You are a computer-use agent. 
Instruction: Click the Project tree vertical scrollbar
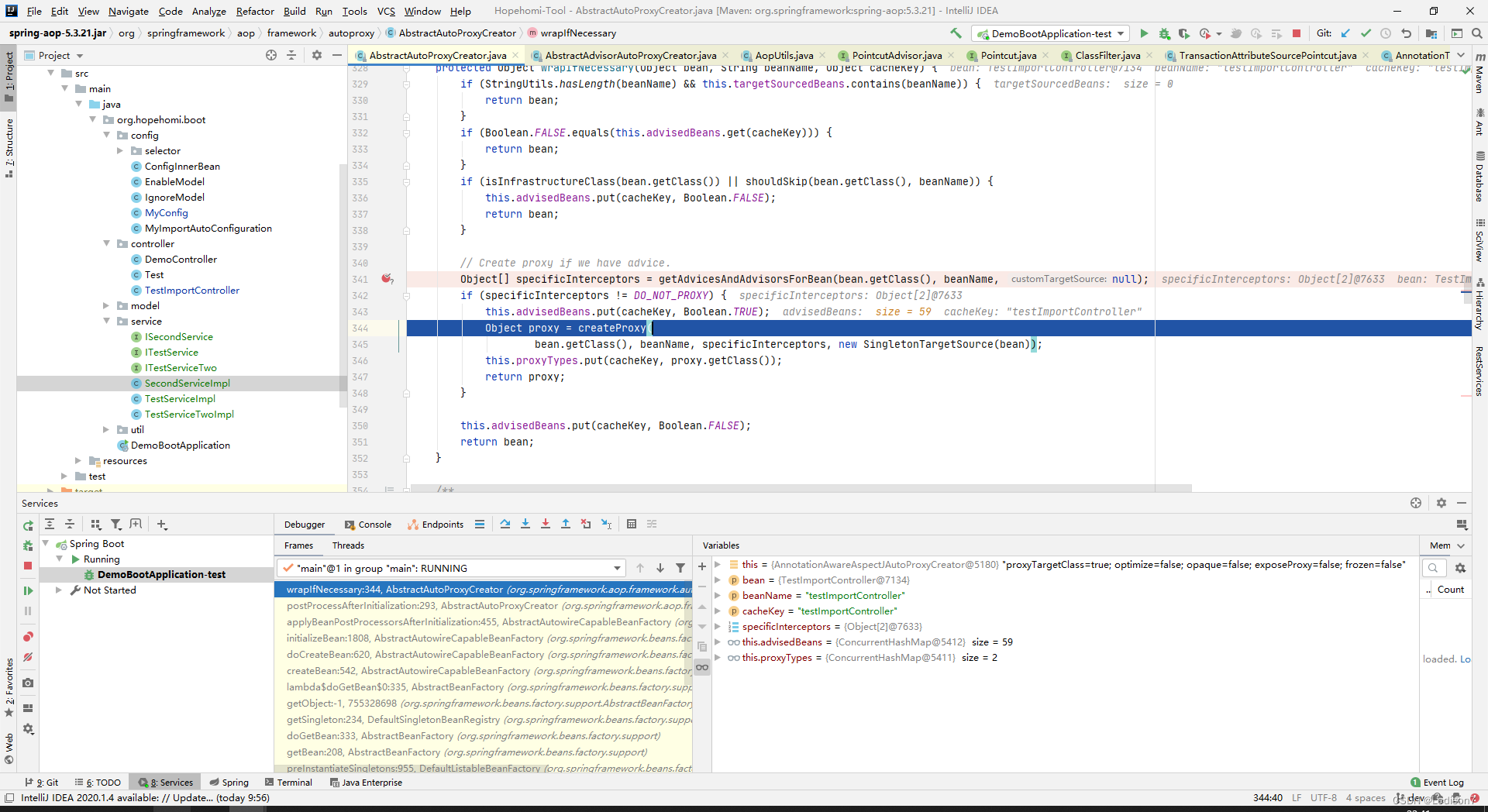[343, 284]
